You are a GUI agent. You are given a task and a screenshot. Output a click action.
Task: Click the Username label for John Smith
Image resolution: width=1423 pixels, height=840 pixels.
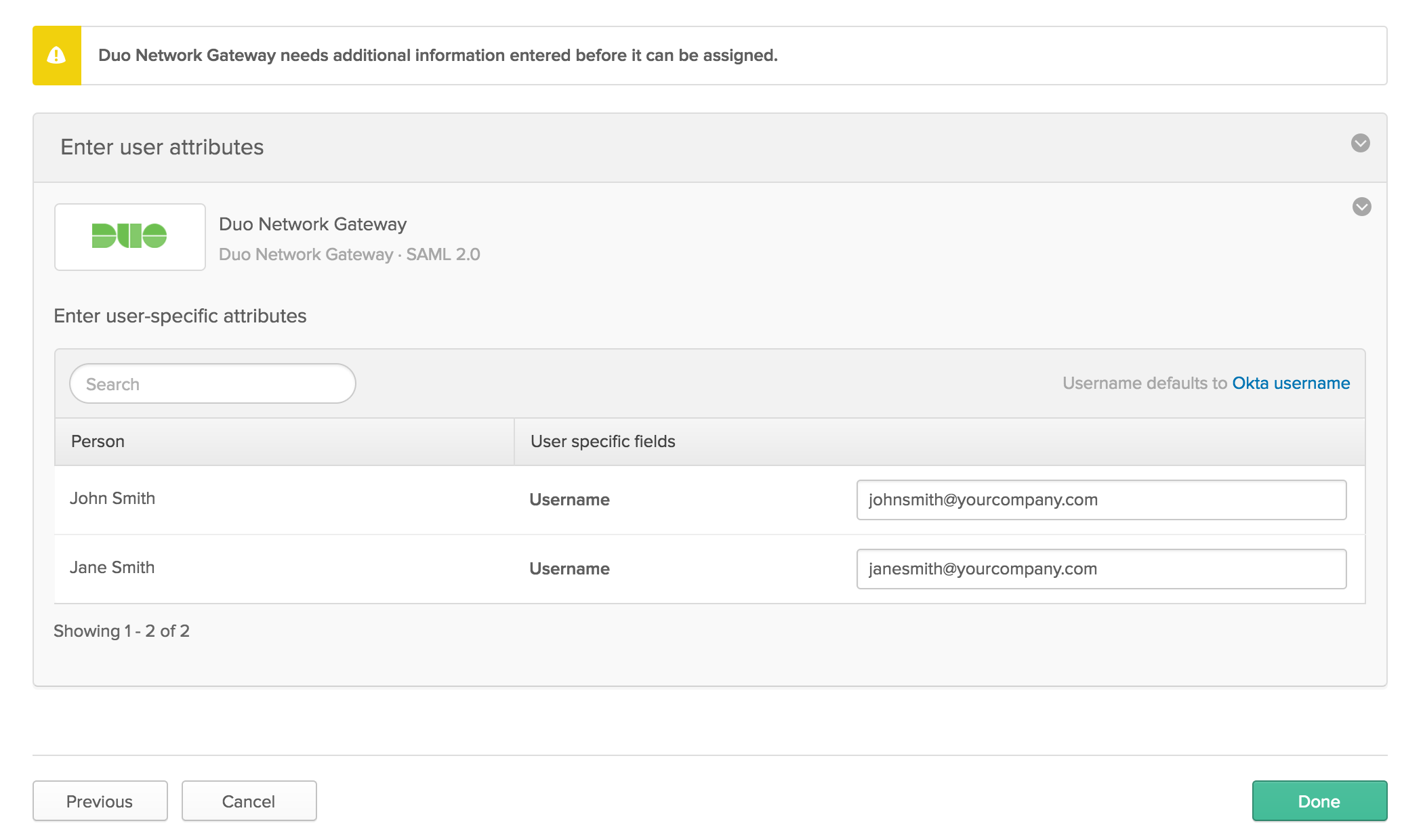(x=569, y=500)
